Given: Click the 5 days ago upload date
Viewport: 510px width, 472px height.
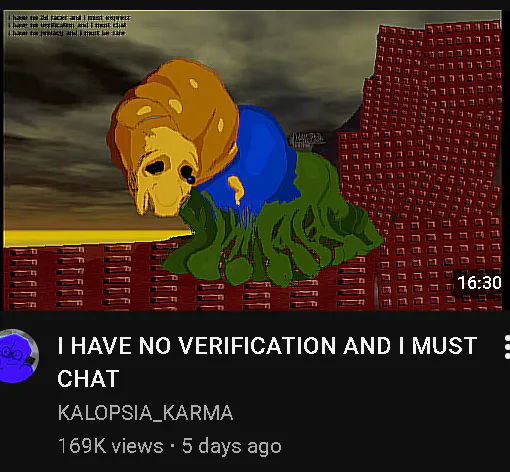Looking at the screenshot, I should [x=232, y=446].
